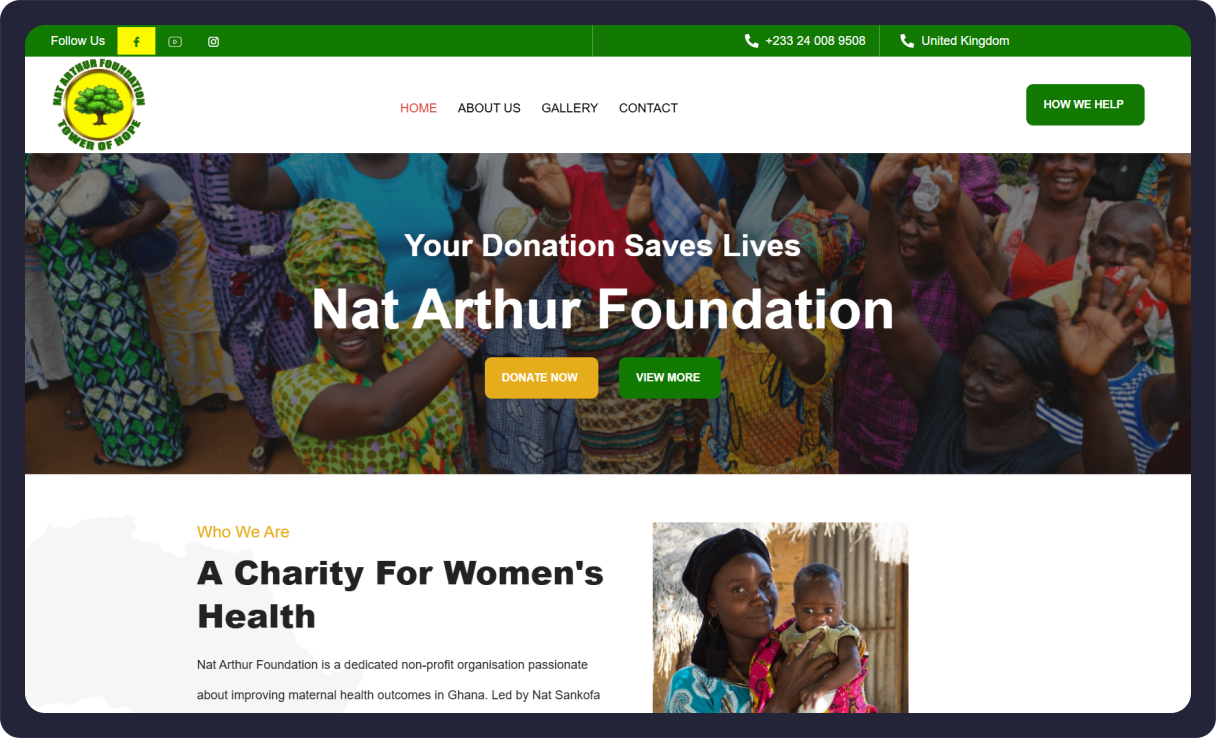Open the ABOUT US page
Image resolution: width=1216 pixels, height=738 pixels.
pyautogui.click(x=489, y=108)
